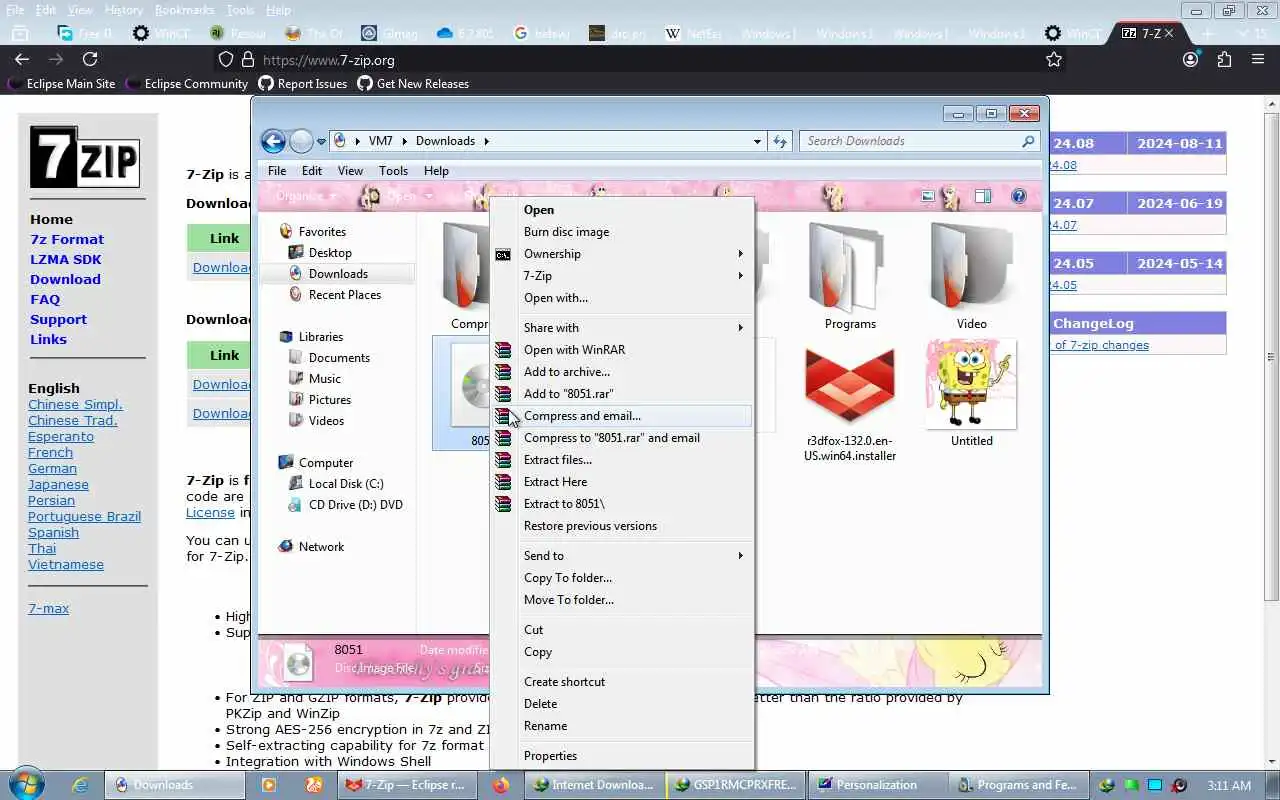This screenshot has height=800, width=1280.
Task: Open the Firefox Bookmarks menu
Action: (184, 10)
